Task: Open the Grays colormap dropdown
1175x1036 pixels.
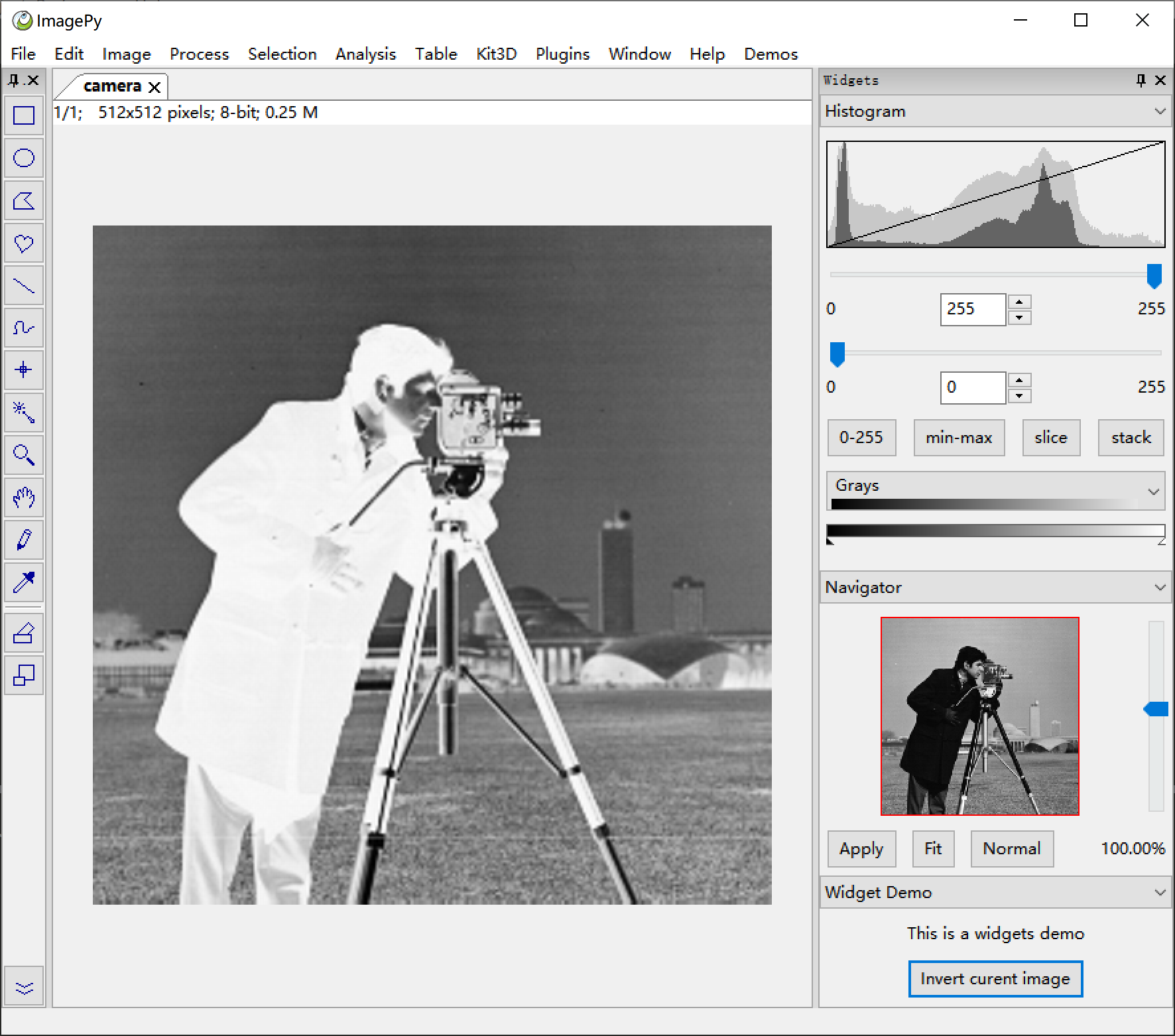Action: (x=1153, y=491)
